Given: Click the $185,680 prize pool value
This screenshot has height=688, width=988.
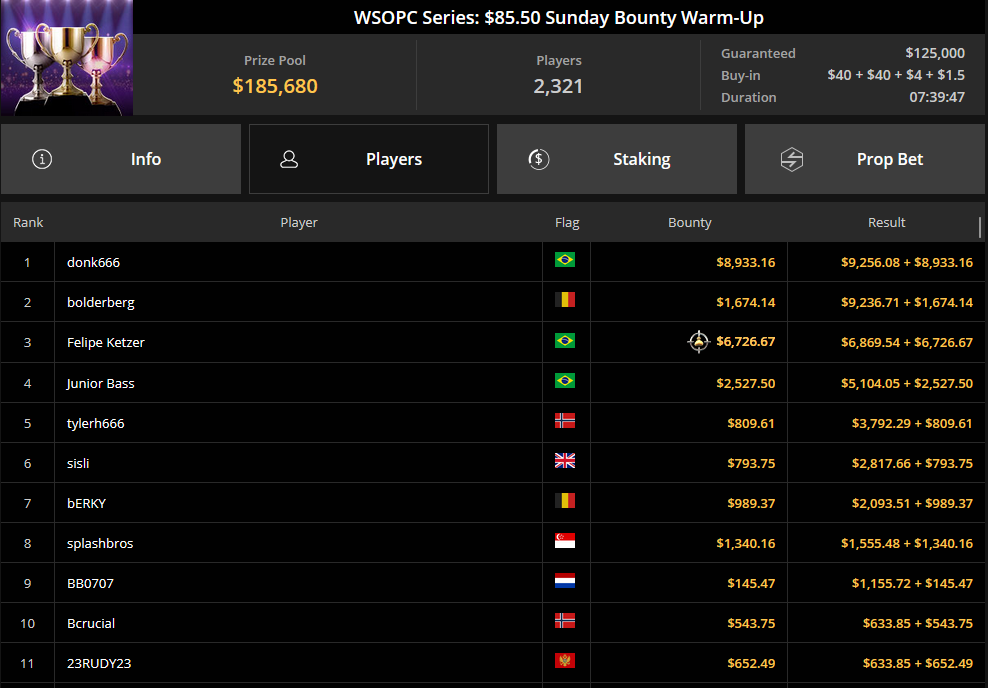Looking at the screenshot, I should click(x=275, y=86).
